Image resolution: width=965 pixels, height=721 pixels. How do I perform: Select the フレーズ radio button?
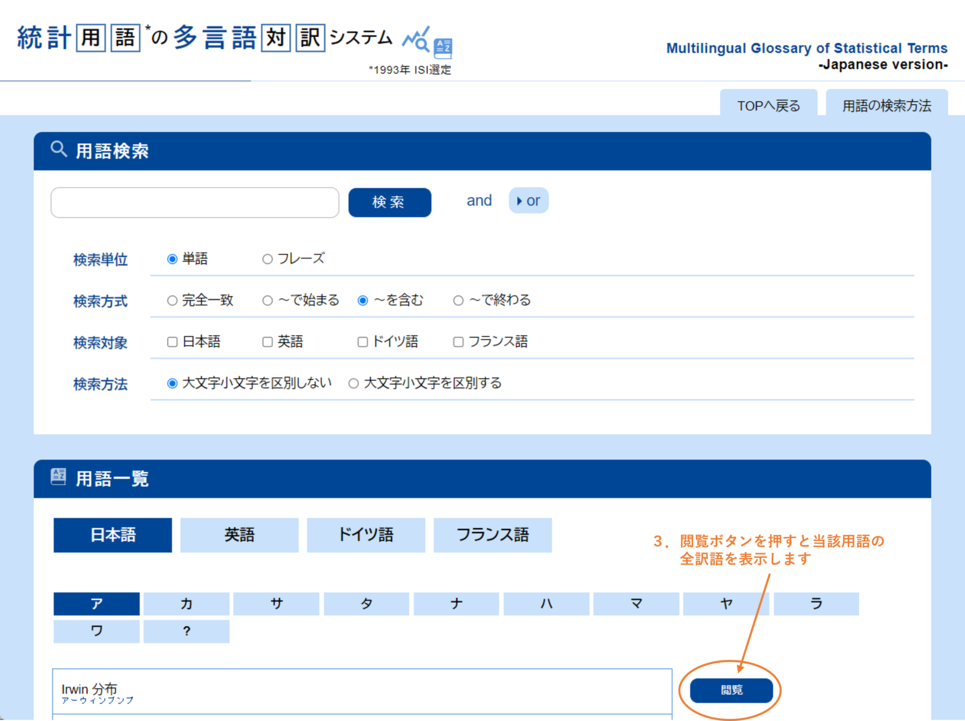(x=267, y=259)
